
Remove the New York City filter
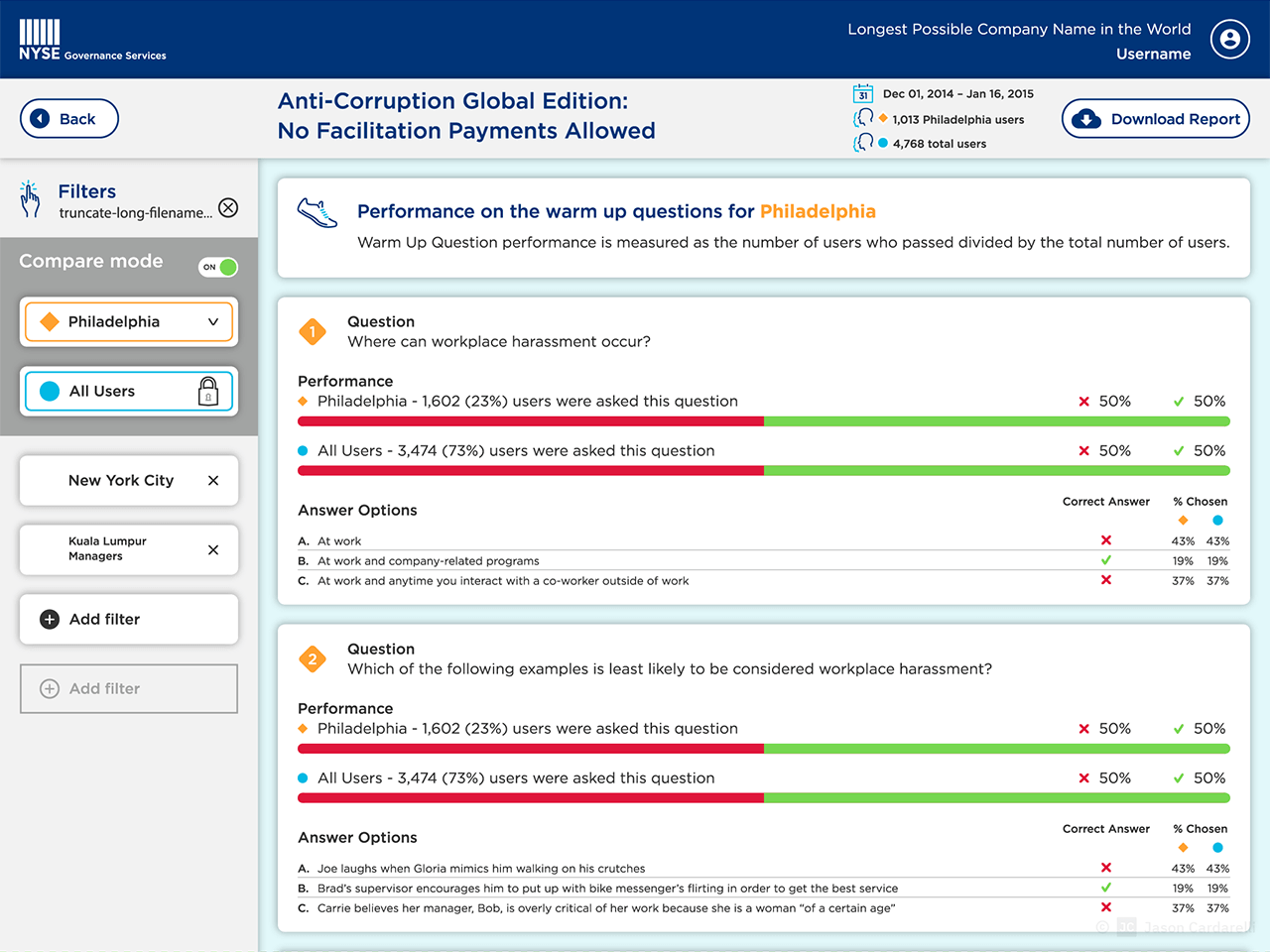pos(213,481)
